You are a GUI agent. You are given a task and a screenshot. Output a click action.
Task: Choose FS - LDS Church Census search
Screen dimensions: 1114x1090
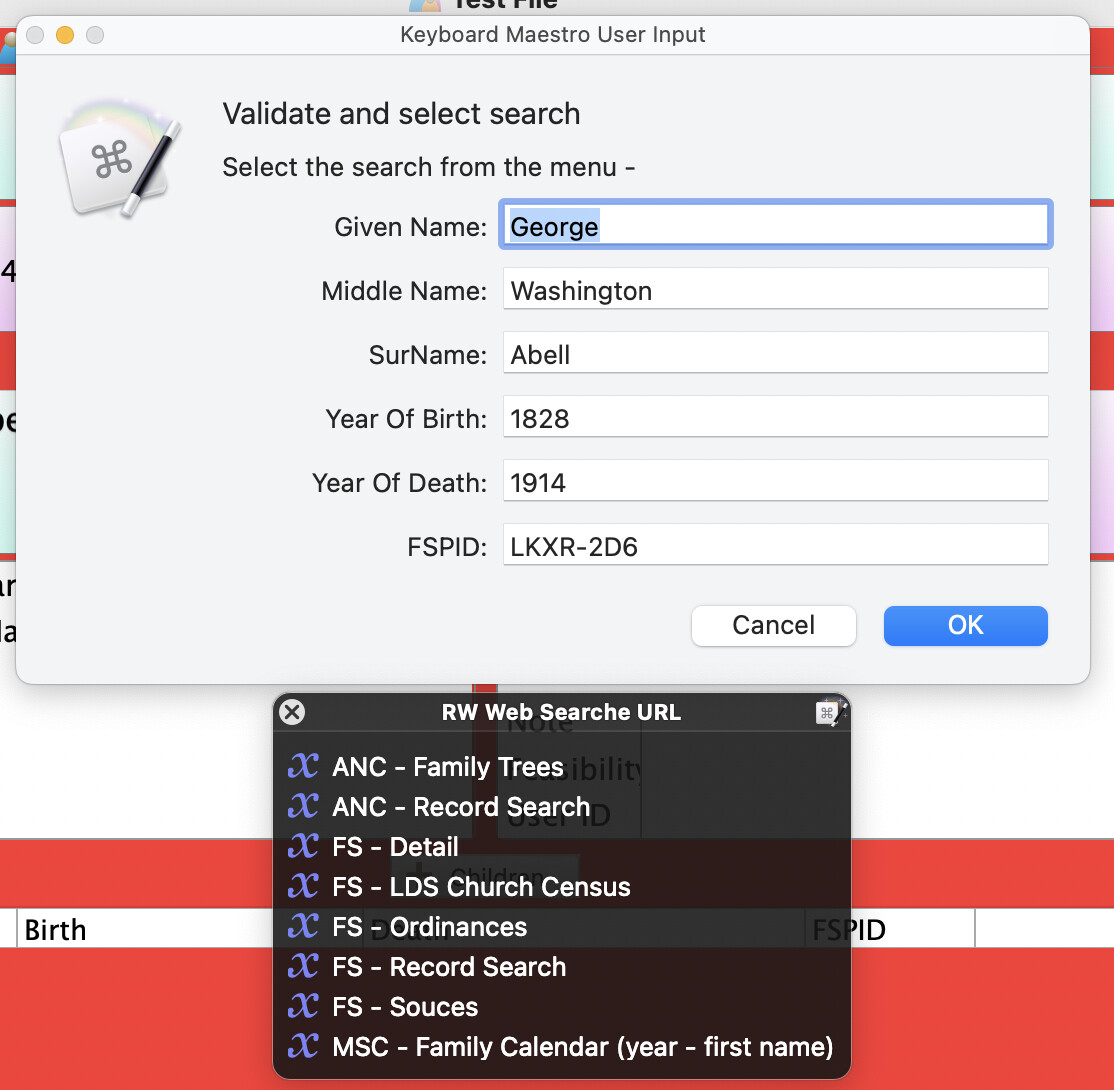click(561, 887)
